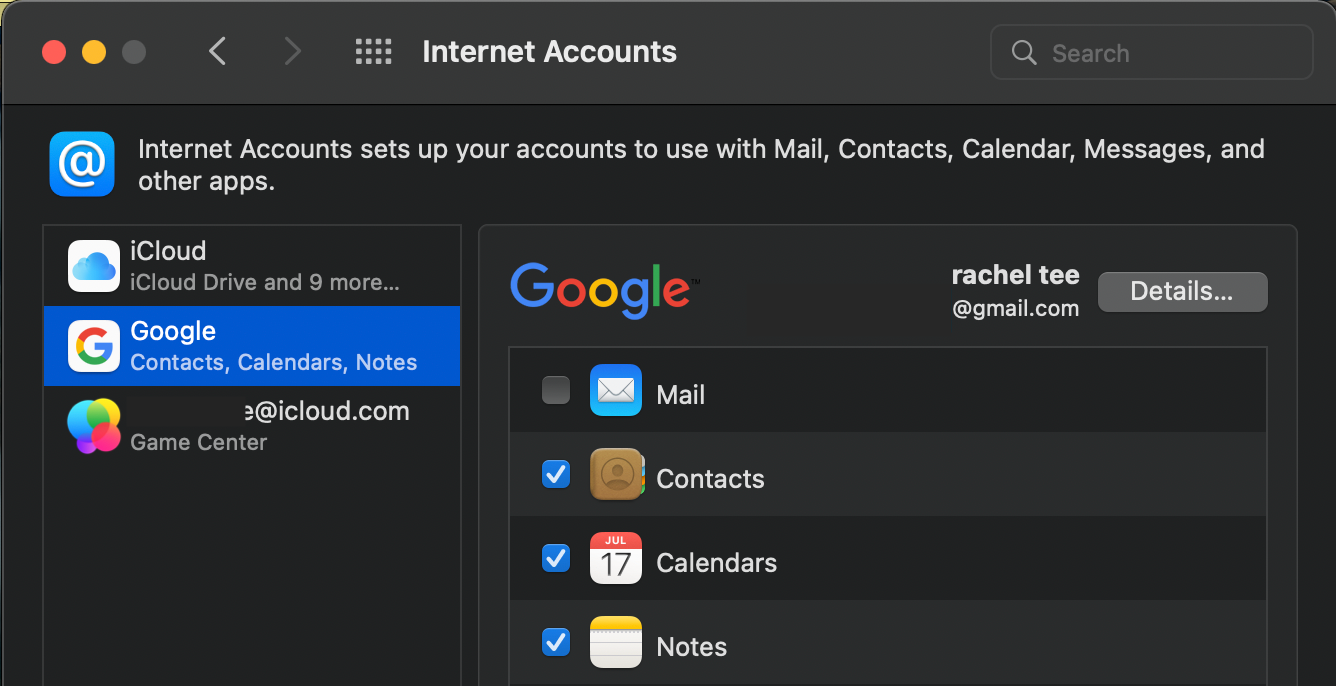This screenshot has width=1336, height=686.
Task: Select the iCloud account entry
Action: coord(250,265)
